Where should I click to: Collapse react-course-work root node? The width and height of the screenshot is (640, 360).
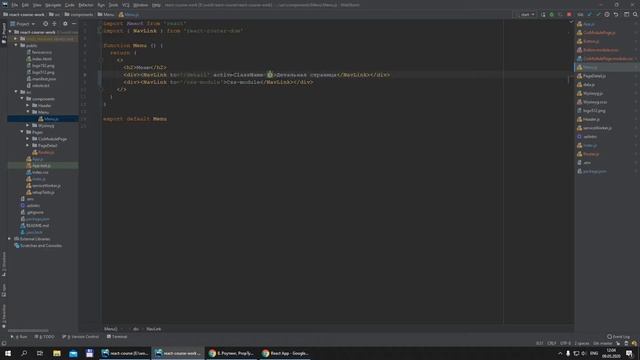click(x=10, y=32)
